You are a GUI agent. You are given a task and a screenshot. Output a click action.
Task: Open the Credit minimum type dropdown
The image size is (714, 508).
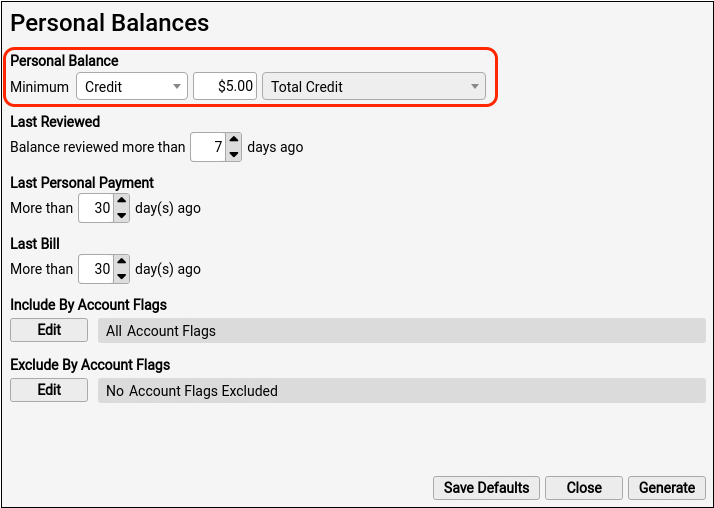(132, 86)
